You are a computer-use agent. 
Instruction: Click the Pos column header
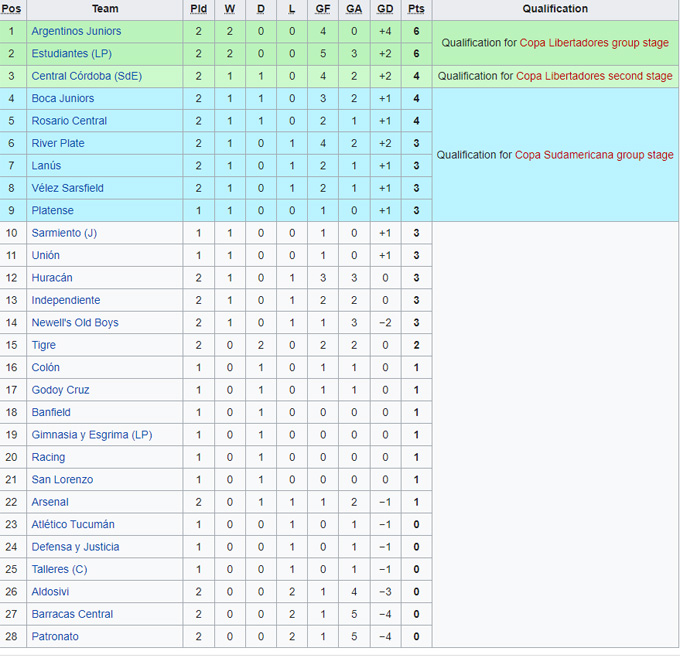point(12,9)
